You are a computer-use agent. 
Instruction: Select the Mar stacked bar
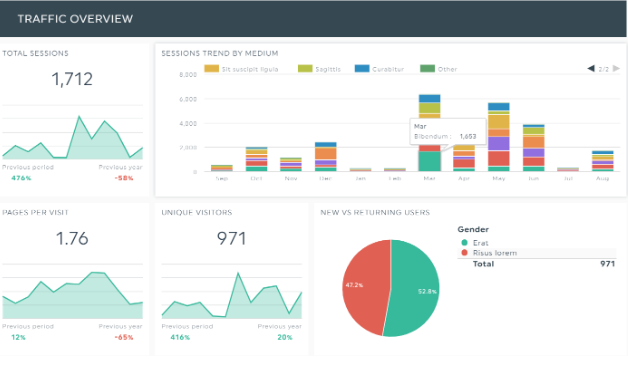click(429, 133)
